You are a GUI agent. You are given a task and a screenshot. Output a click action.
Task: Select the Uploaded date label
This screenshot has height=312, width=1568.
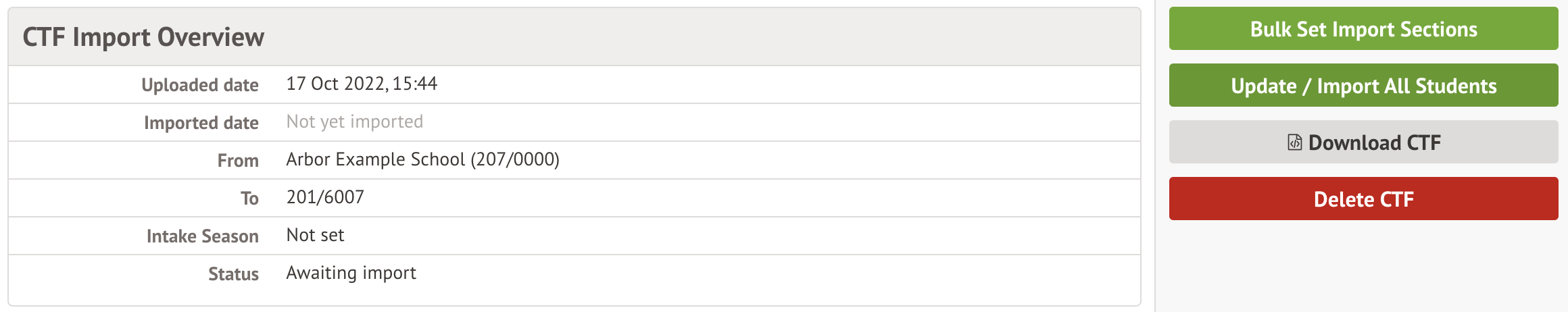200,85
